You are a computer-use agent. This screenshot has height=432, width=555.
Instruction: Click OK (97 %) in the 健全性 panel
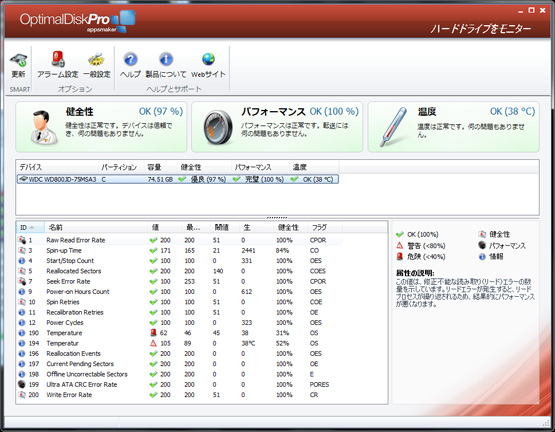point(161,112)
